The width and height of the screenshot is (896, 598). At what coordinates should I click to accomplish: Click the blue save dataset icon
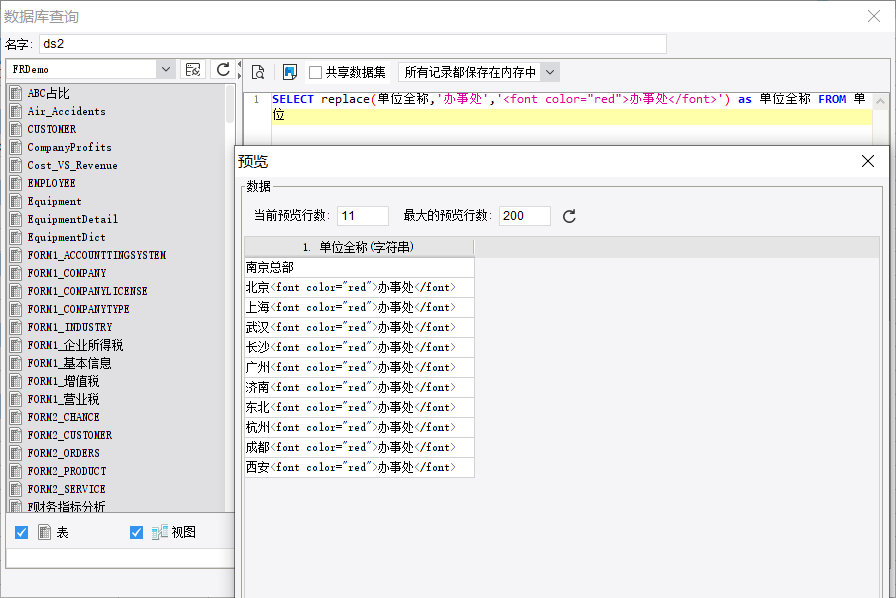point(290,72)
